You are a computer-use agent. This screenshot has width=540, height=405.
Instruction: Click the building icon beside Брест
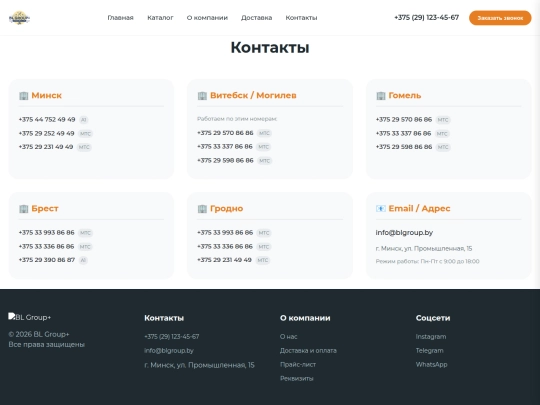tap(23, 209)
